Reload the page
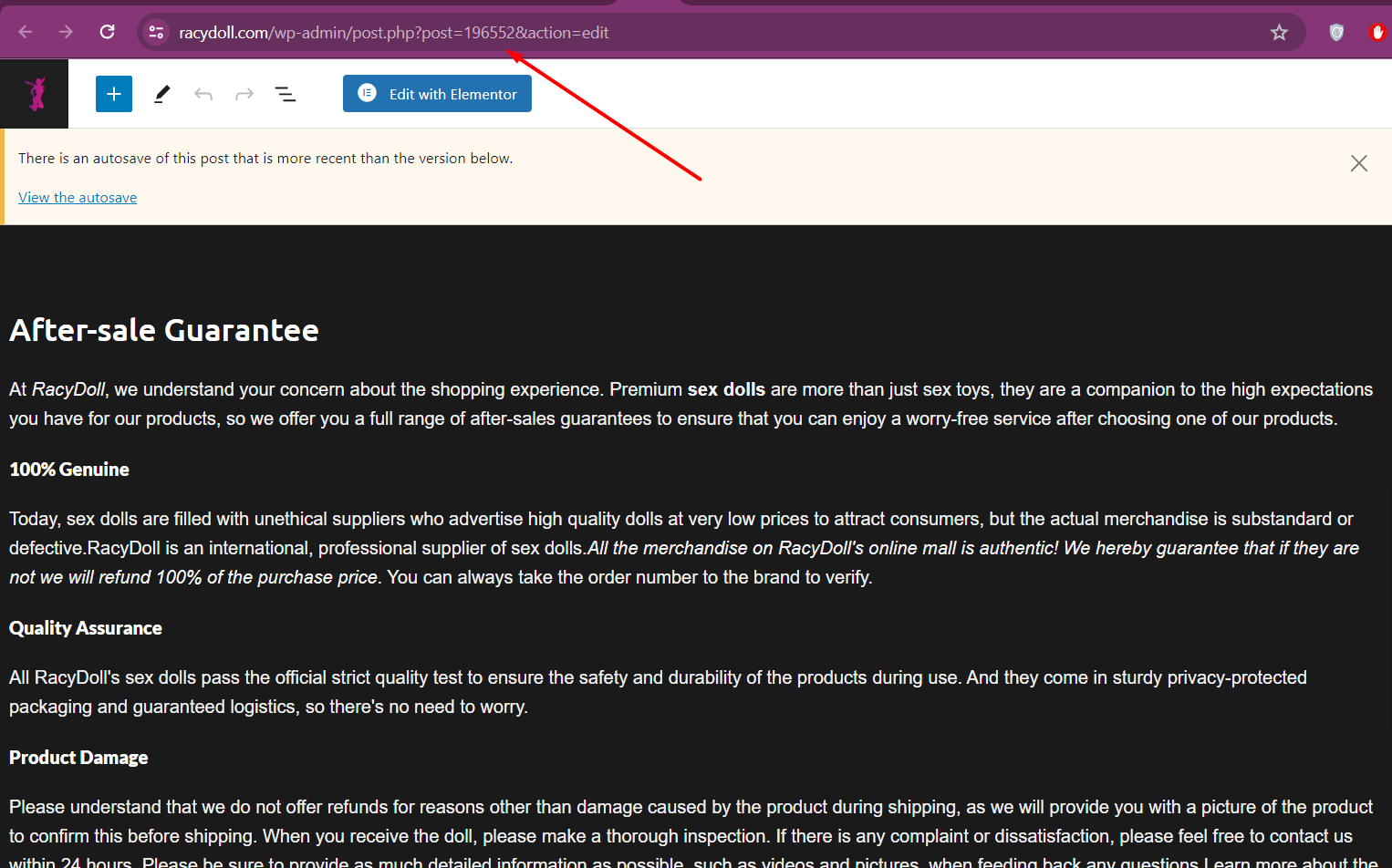This screenshot has width=1392, height=868. (107, 32)
